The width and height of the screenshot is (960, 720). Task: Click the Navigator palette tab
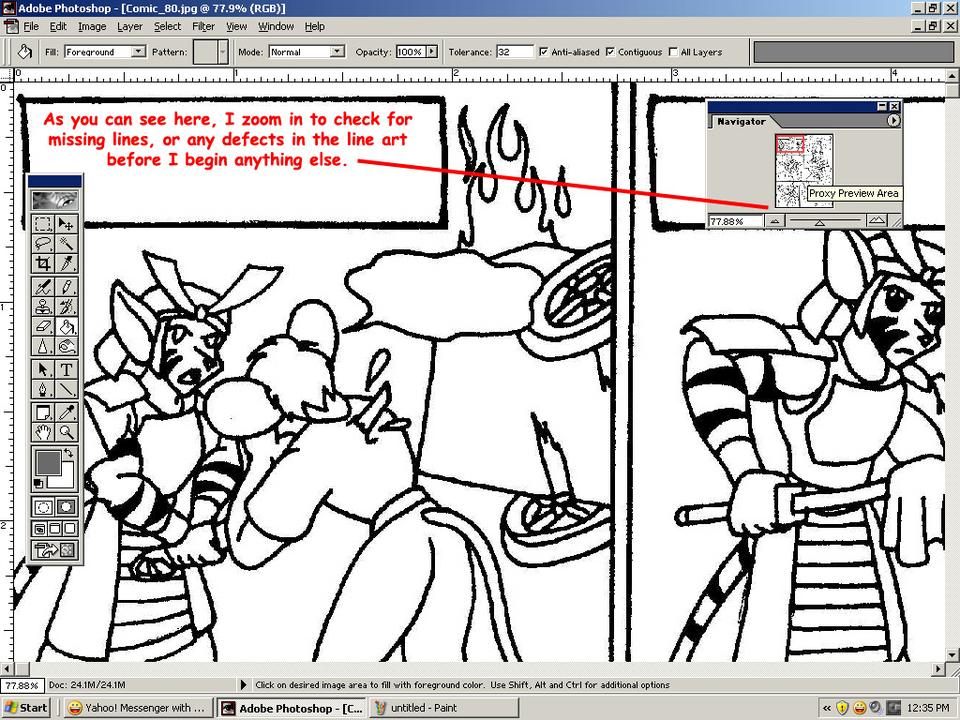click(741, 121)
